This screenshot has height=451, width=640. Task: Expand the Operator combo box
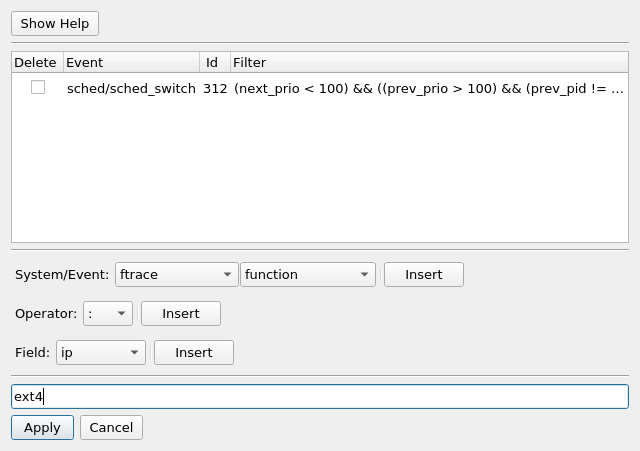pyautogui.click(x=108, y=313)
